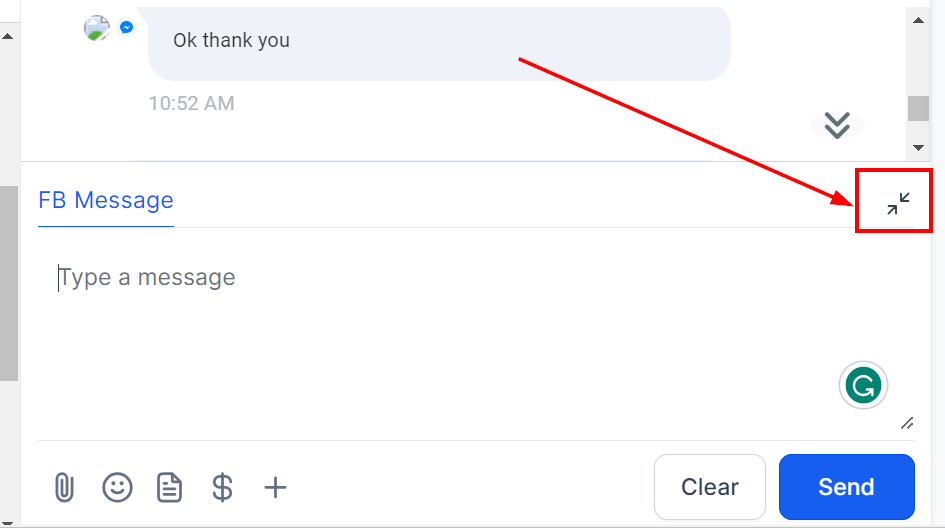Click the conversation scrollbar up arrow

point(918,20)
